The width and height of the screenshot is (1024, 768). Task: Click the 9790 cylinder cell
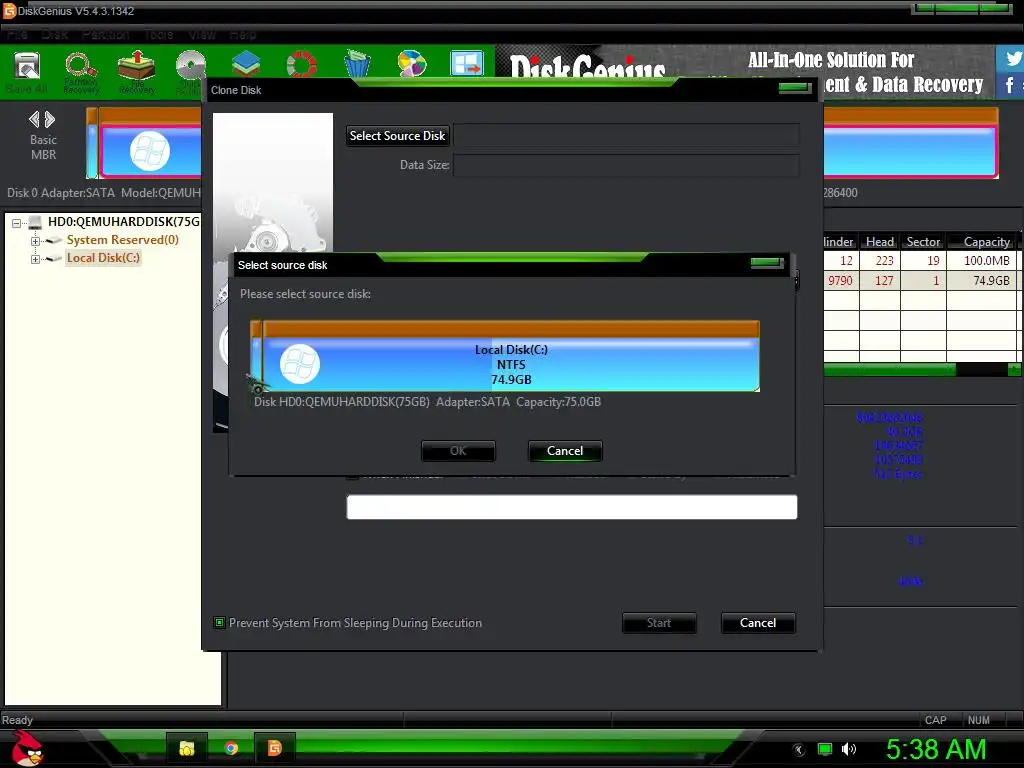coord(841,281)
